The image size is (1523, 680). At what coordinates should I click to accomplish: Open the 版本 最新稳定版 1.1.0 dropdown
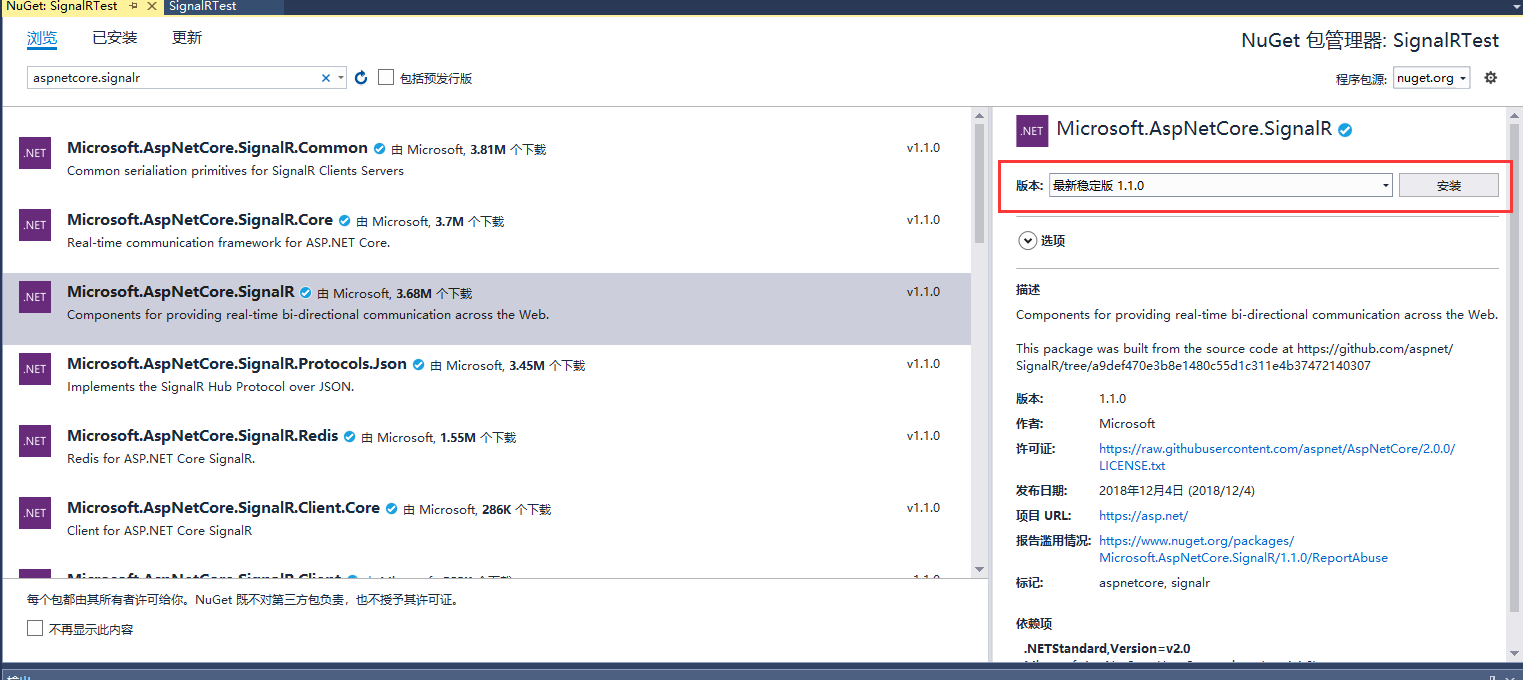pos(1220,185)
